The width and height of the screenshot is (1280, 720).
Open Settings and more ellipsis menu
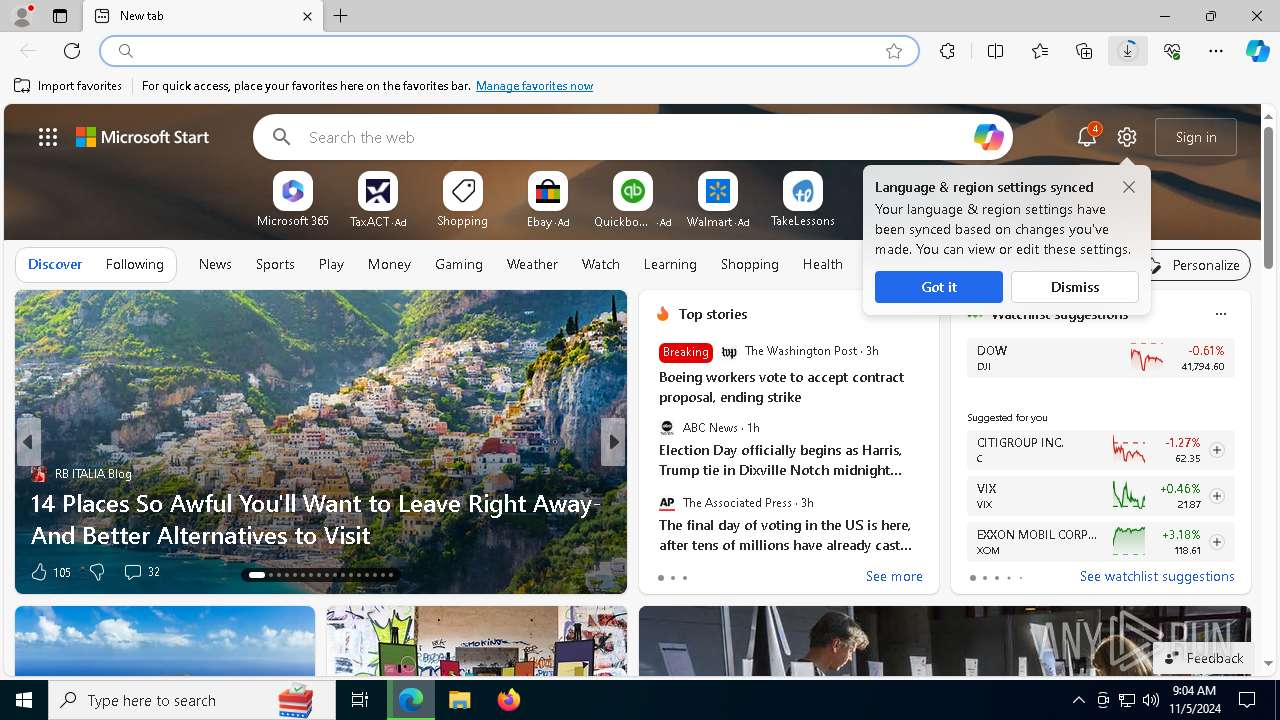(1216, 51)
